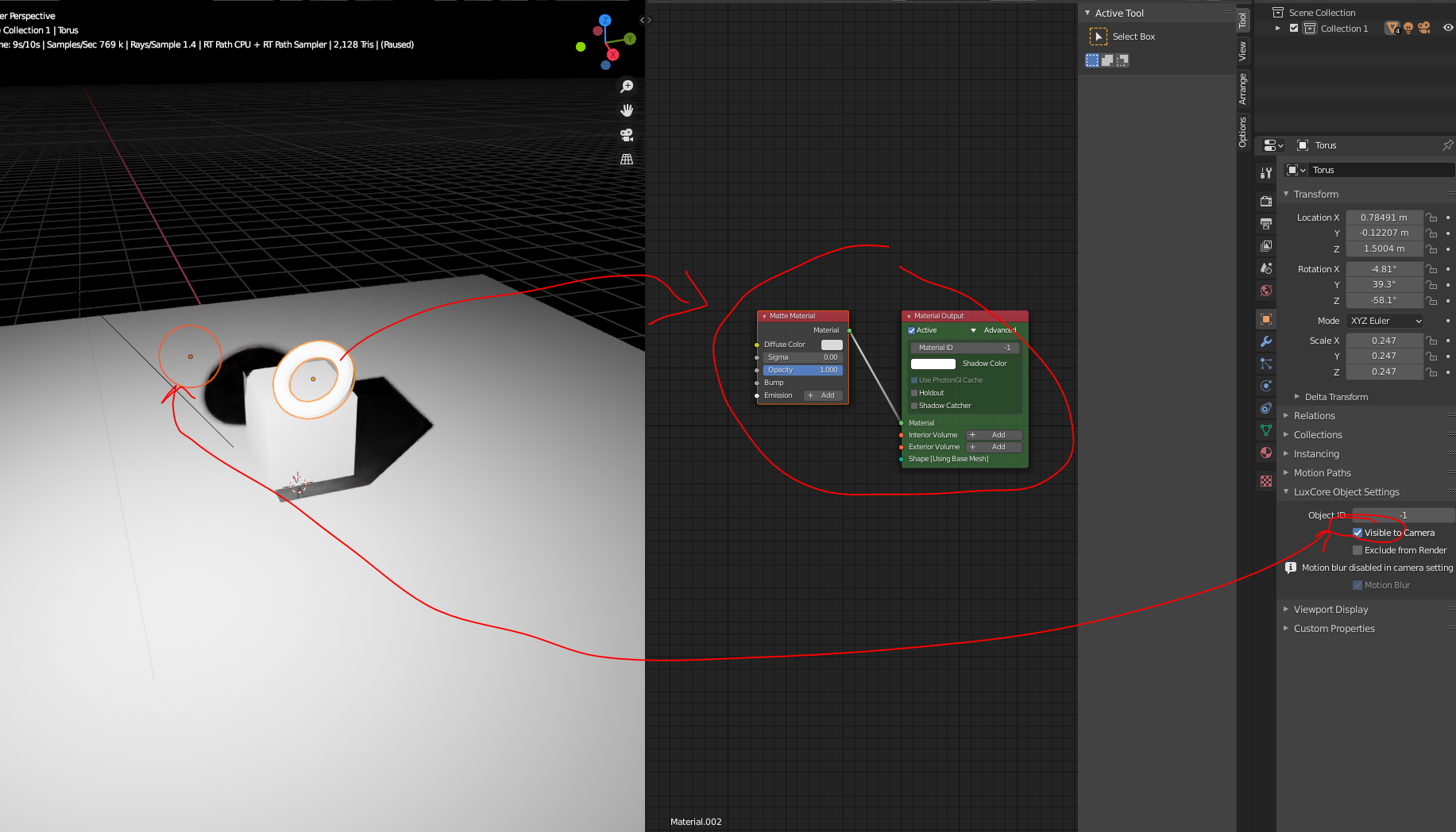Switch to the Arrange sidebar tab
The height and width of the screenshot is (832, 1456).
click(1243, 89)
